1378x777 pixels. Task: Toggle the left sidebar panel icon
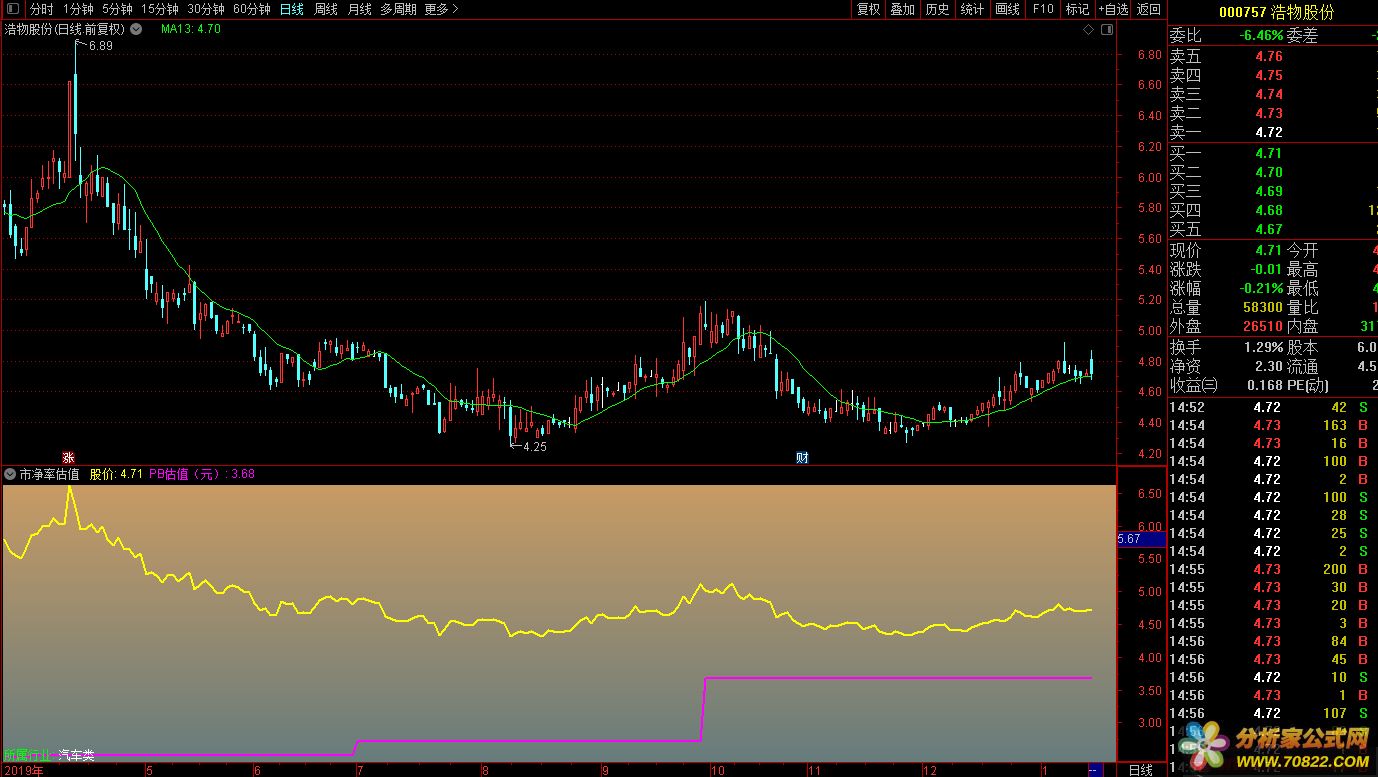coord(12,10)
